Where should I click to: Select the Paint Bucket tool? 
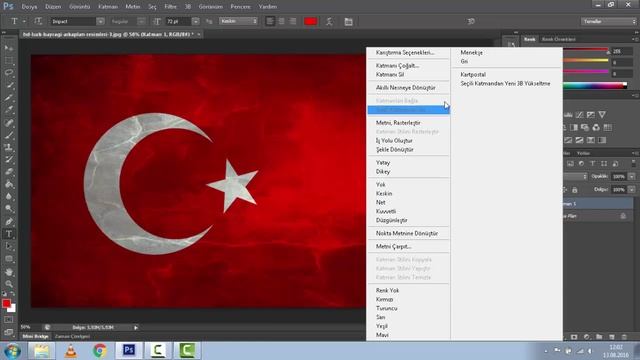9,184
